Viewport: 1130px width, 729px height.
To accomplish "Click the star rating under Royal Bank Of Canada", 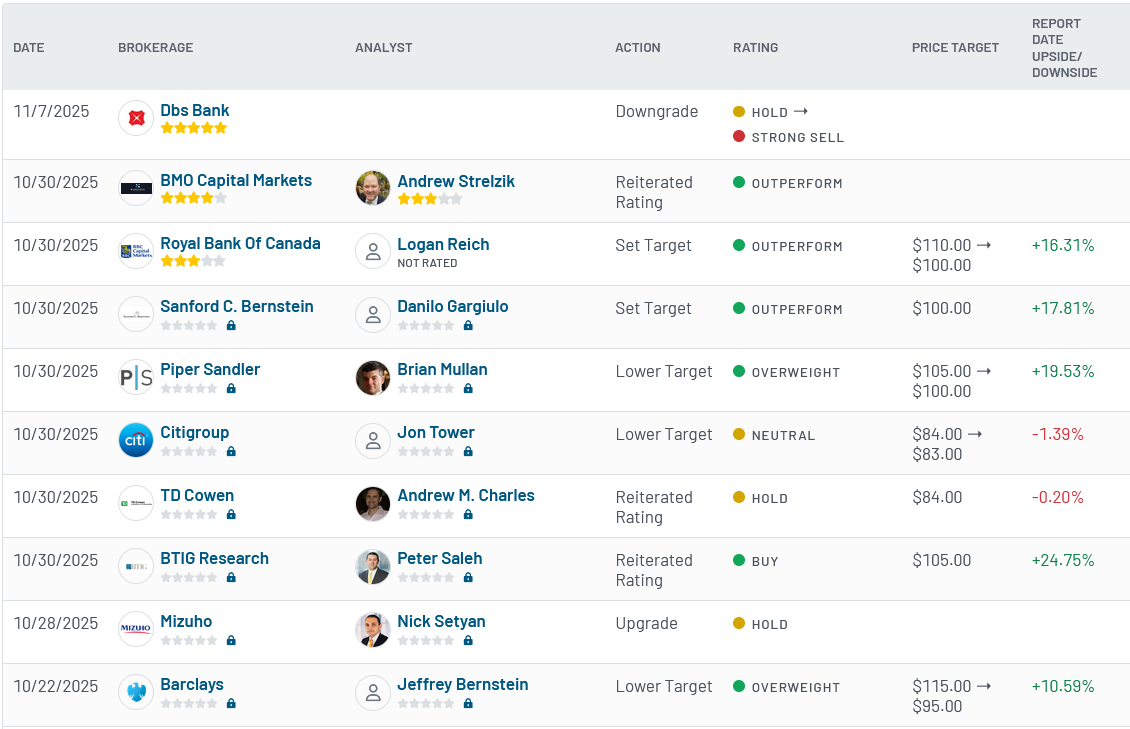I will tap(193, 261).
